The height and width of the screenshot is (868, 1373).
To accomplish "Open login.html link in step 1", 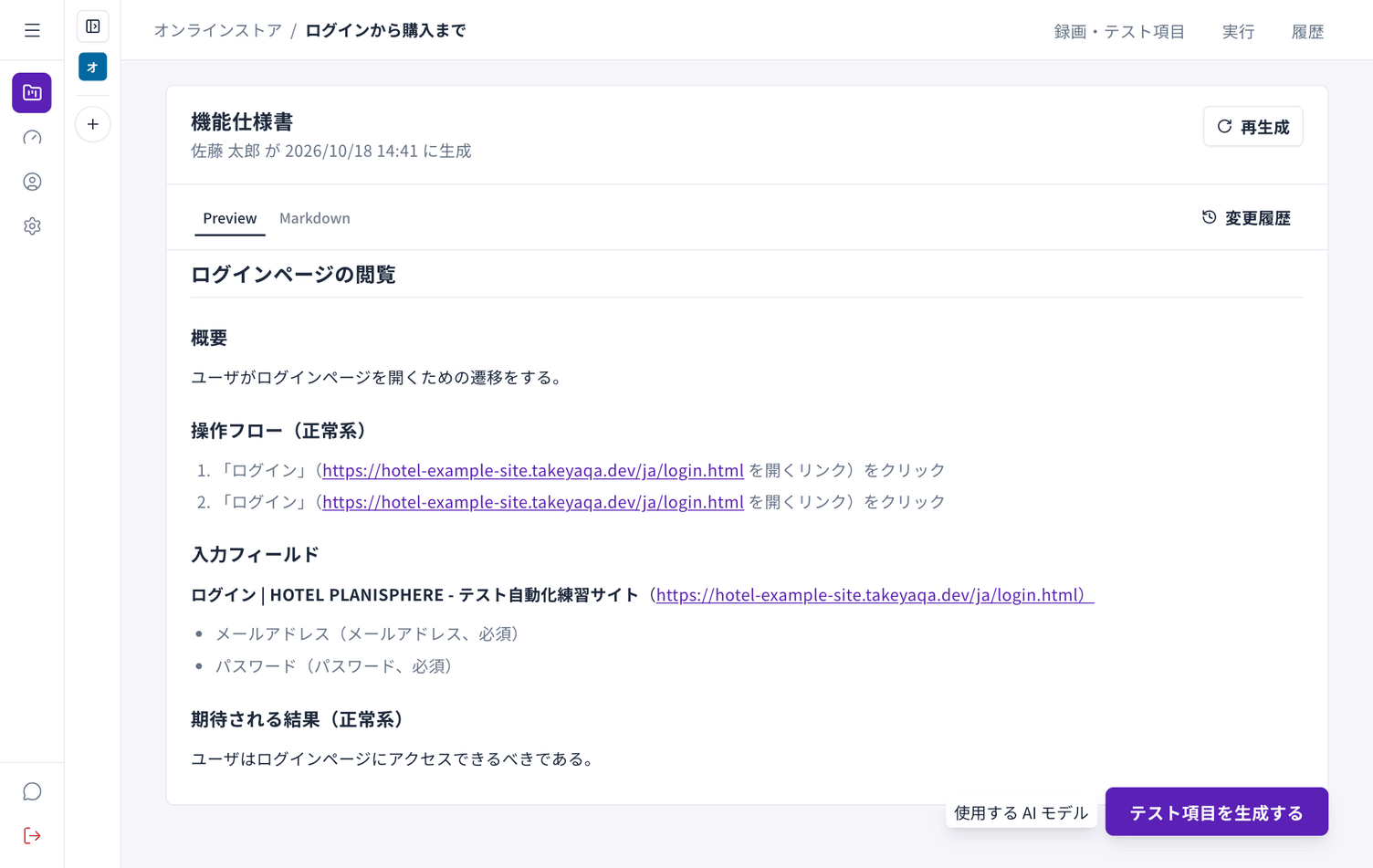I will [533, 470].
